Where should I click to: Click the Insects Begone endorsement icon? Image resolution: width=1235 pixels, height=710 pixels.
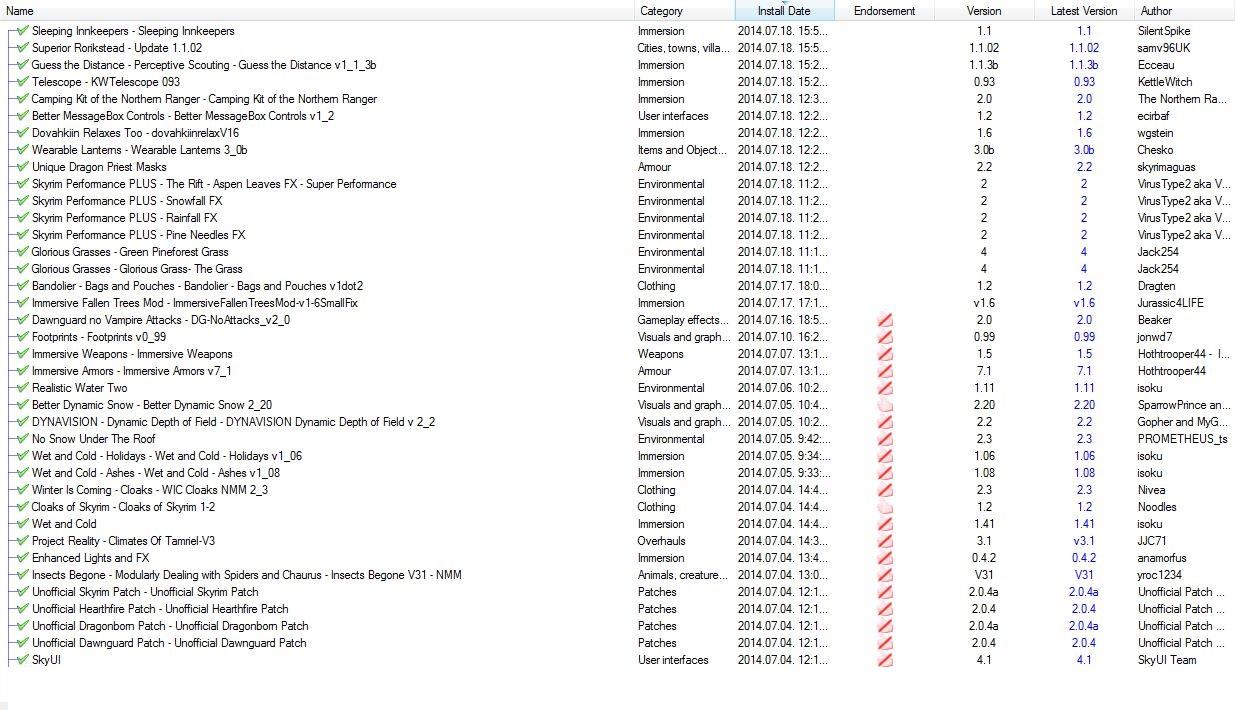(884, 575)
